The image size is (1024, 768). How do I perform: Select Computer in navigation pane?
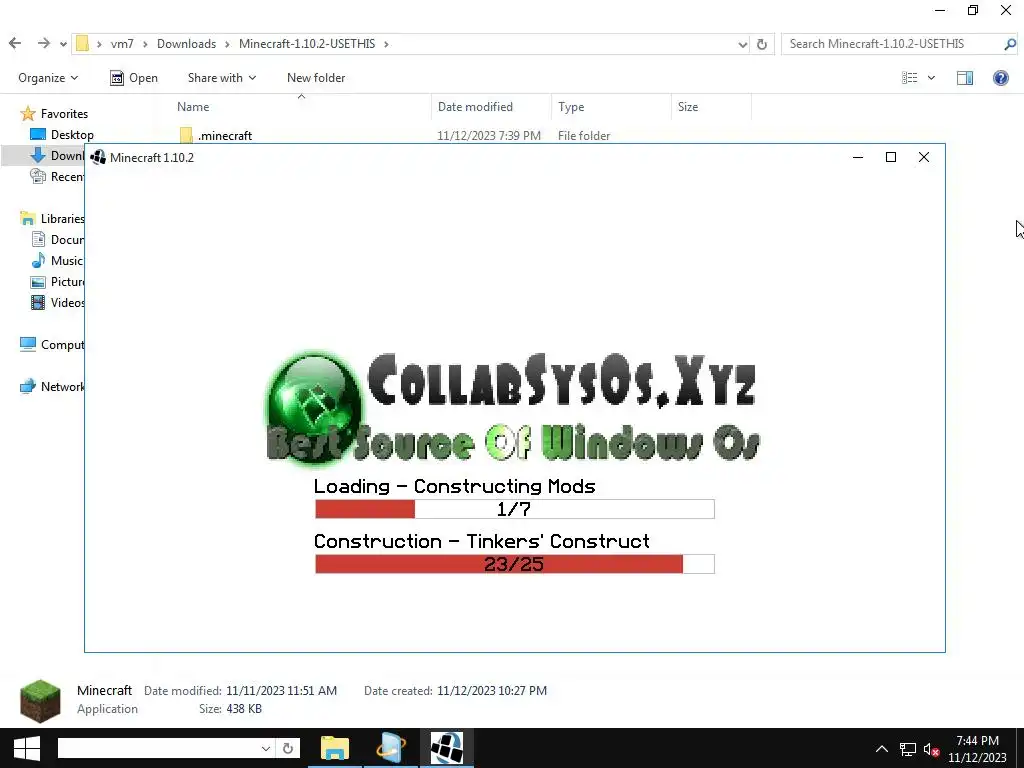coord(52,344)
